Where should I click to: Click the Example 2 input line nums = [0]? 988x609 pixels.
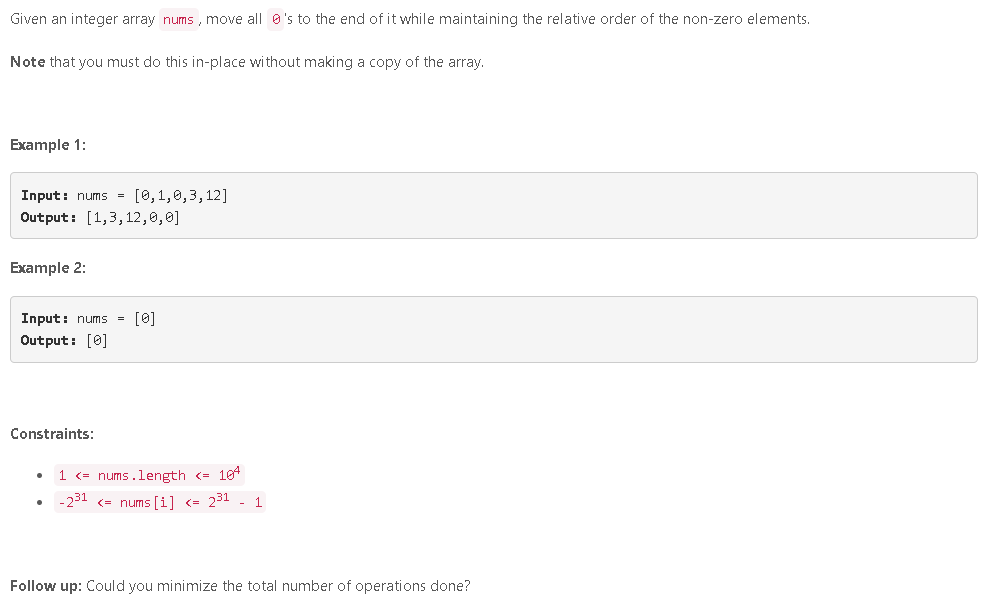pyautogui.click(x=88, y=318)
